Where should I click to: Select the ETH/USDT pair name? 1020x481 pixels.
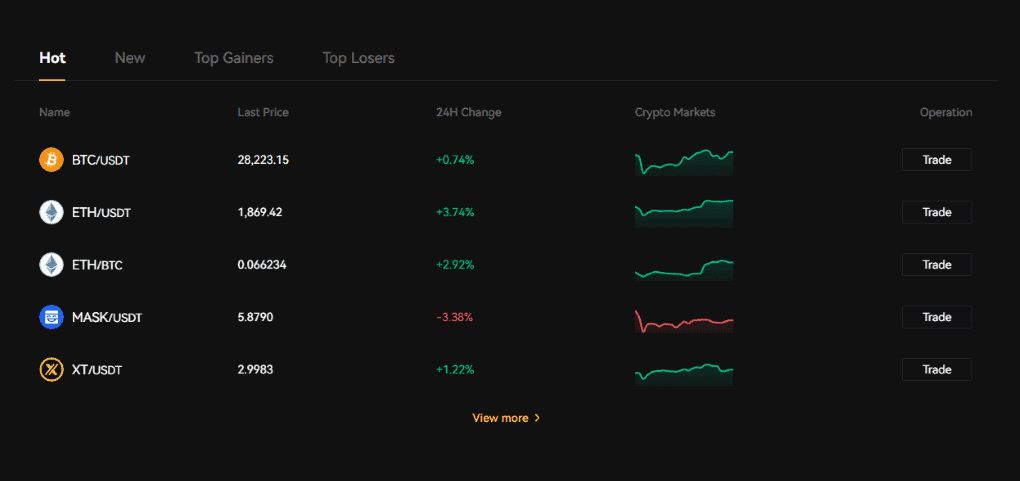(101, 213)
